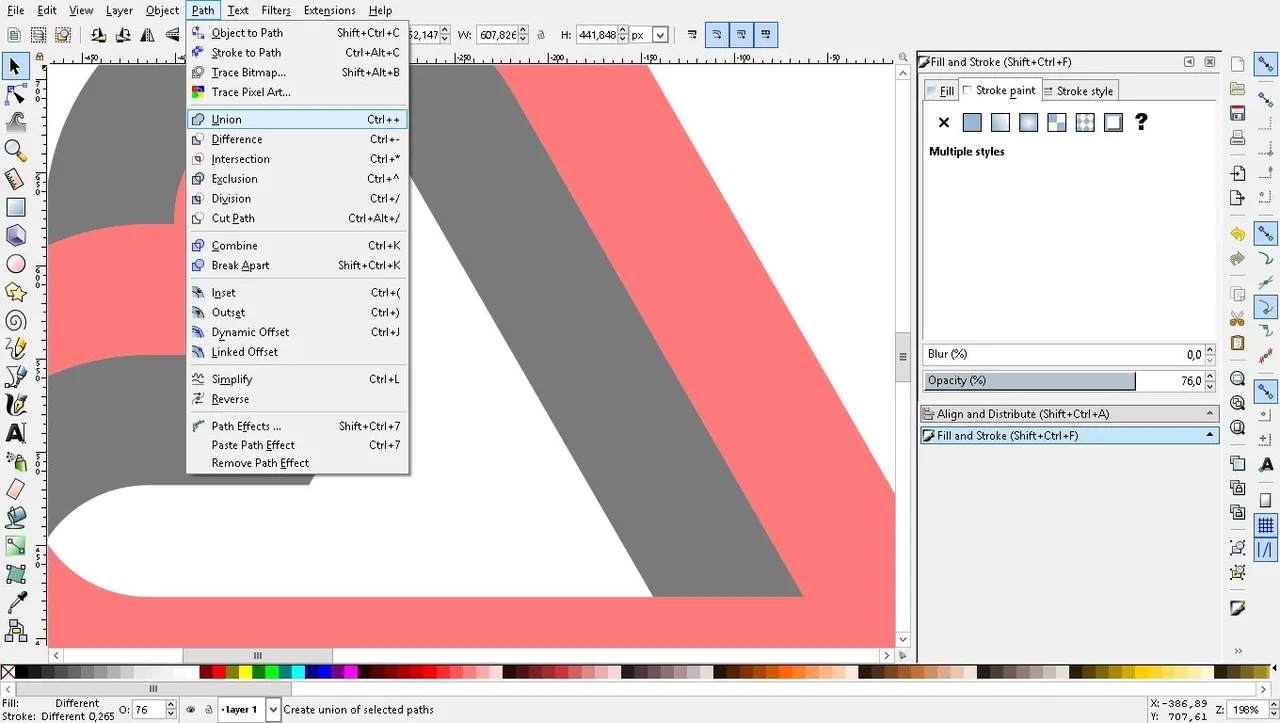Choose Trace Bitmap from the Path menu

[297, 72]
